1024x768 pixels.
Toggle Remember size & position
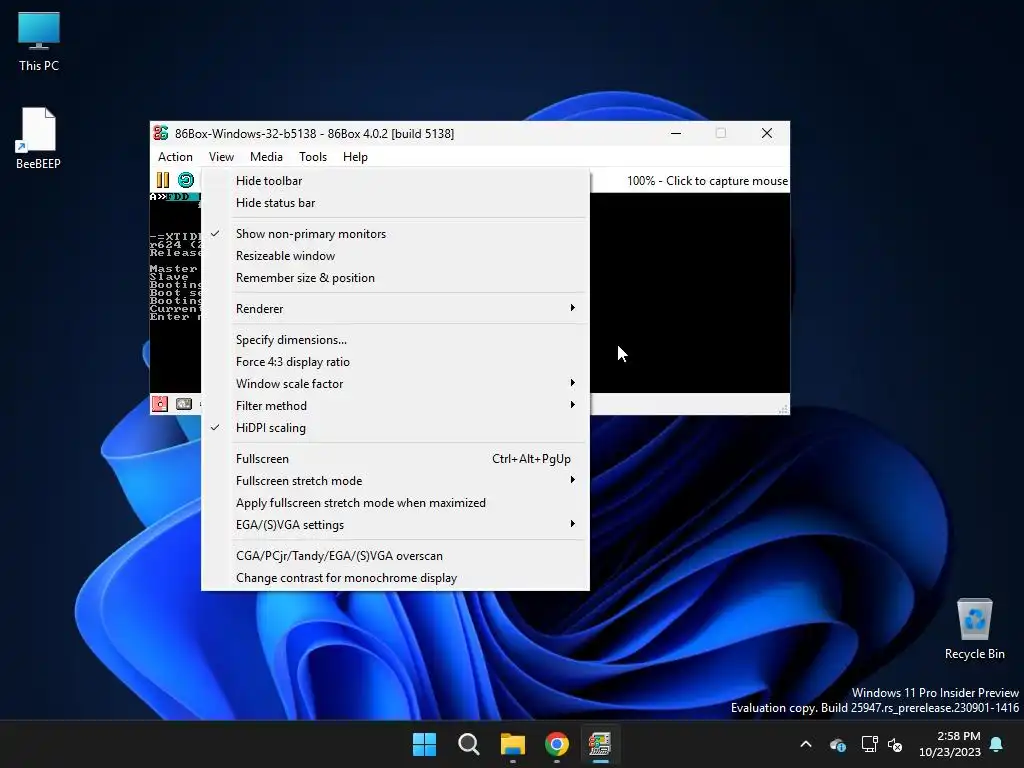click(395, 278)
